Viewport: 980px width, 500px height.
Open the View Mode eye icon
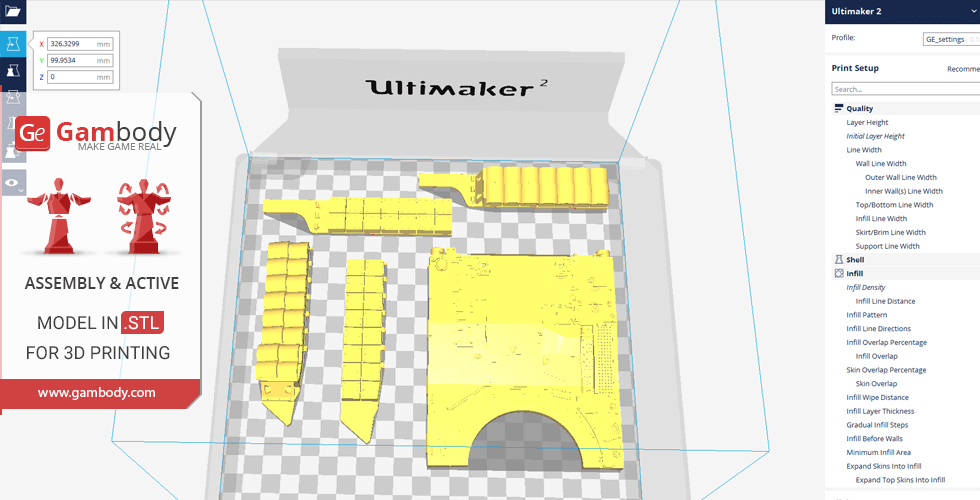click(x=13, y=183)
